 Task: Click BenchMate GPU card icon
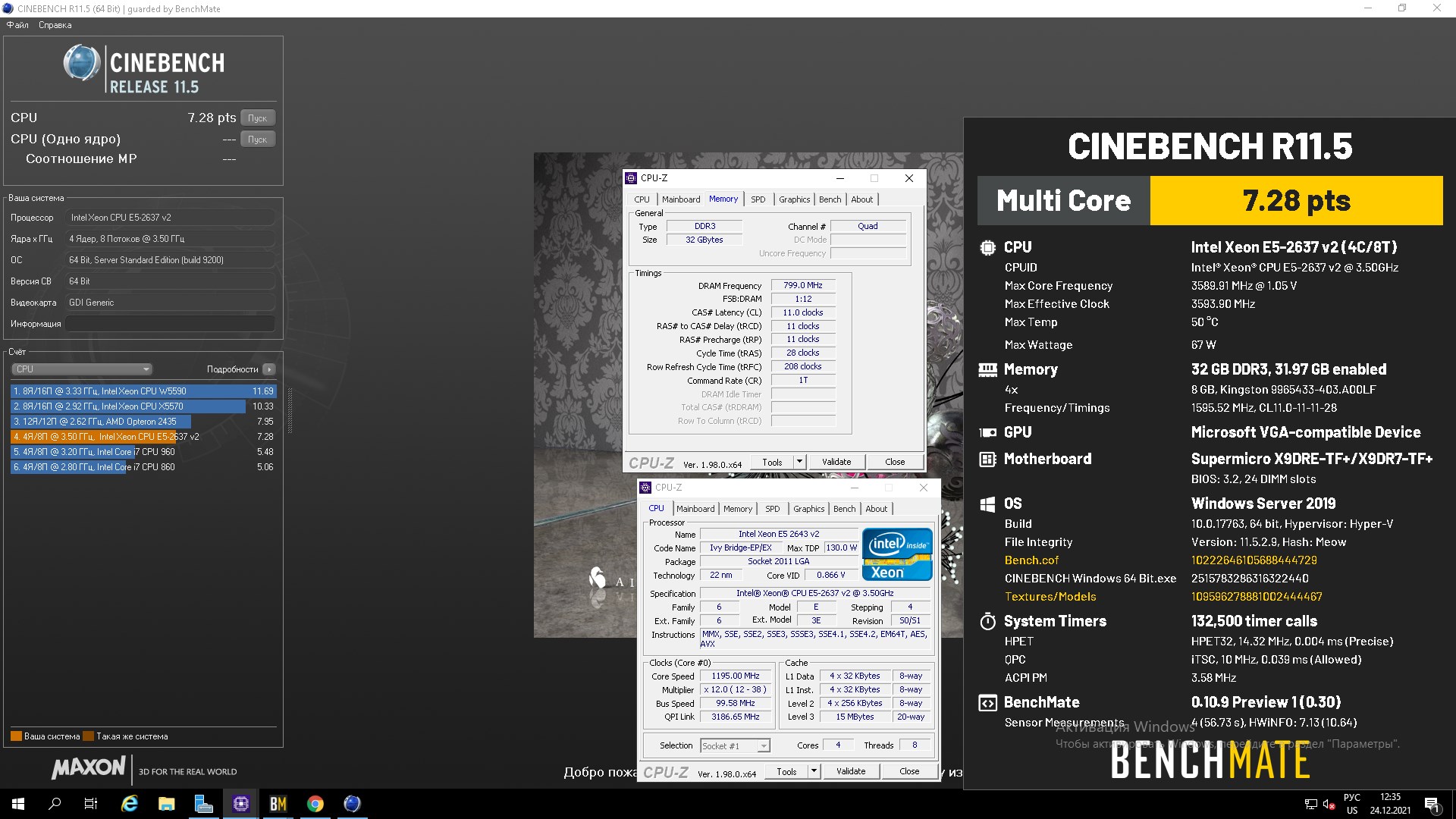pyautogui.click(x=987, y=433)
